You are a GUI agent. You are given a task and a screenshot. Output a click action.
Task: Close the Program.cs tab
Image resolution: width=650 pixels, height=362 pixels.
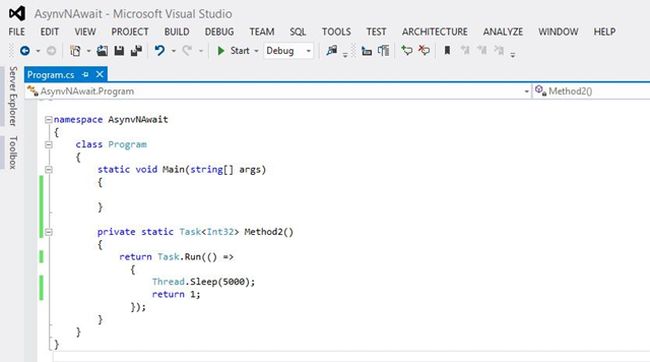[99, 74]
